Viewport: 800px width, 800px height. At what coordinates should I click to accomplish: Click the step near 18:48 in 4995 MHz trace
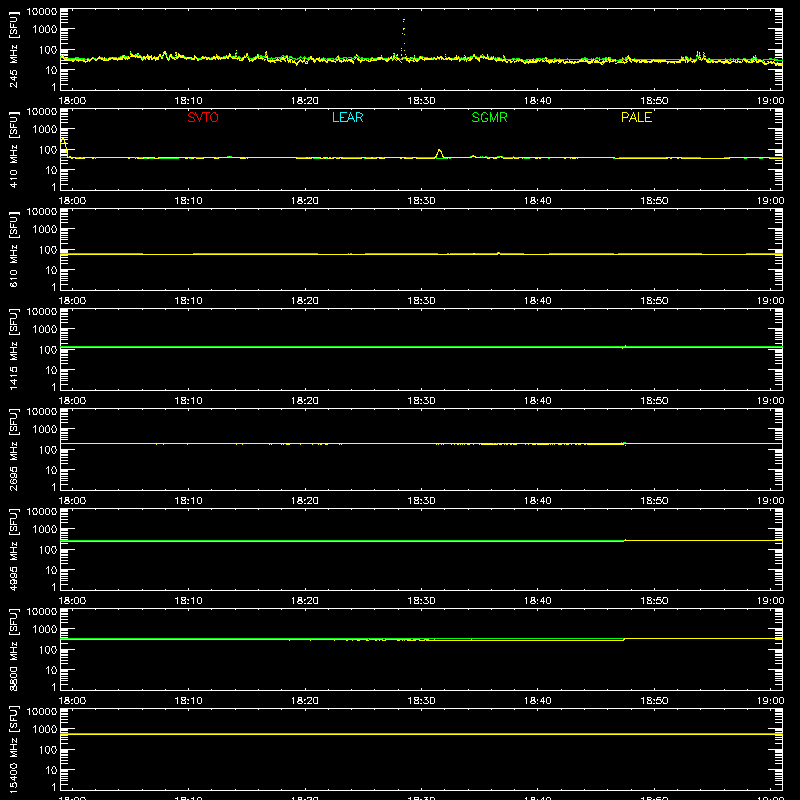point(625,540)
